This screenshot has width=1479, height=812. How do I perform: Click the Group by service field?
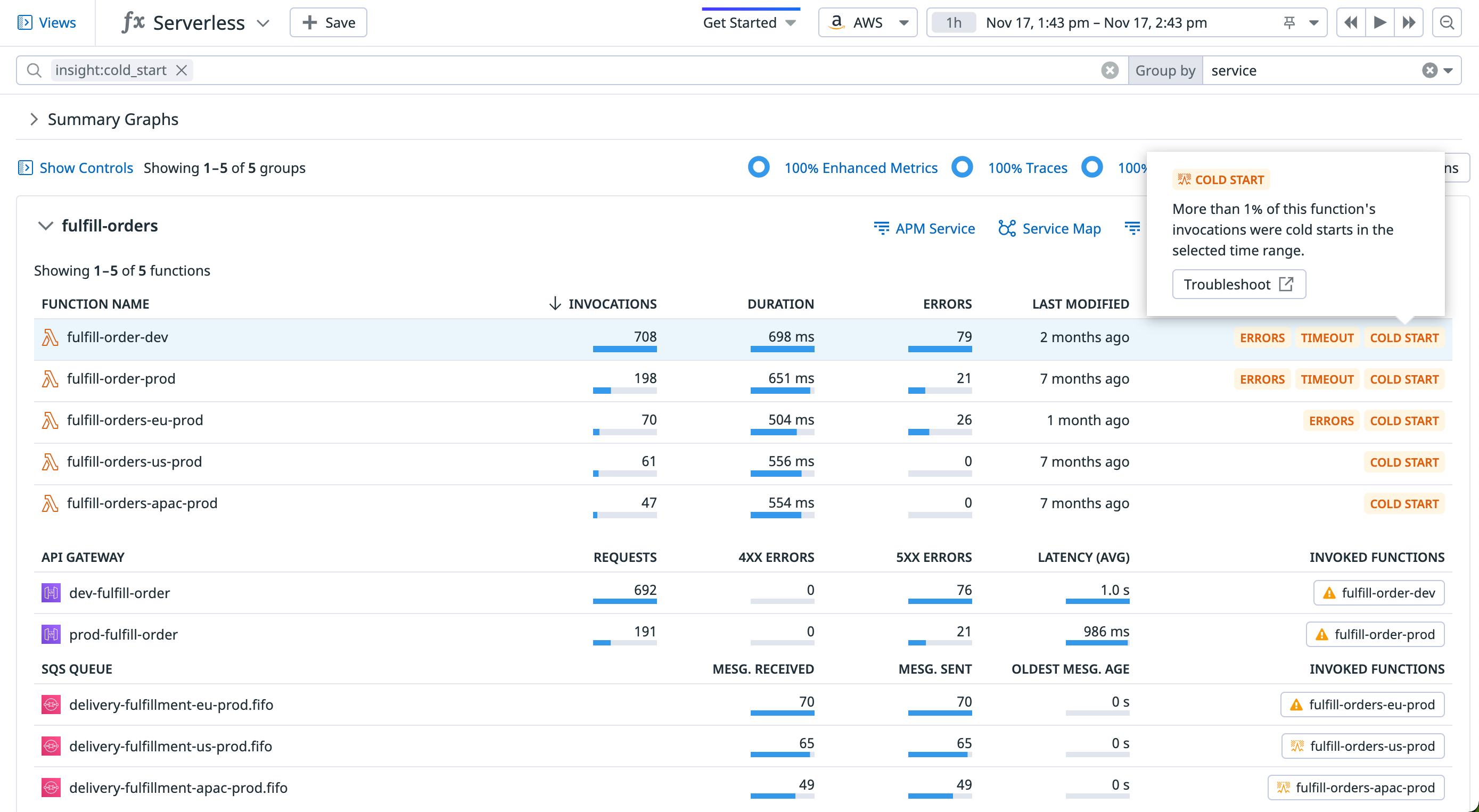click(1233, 70)
